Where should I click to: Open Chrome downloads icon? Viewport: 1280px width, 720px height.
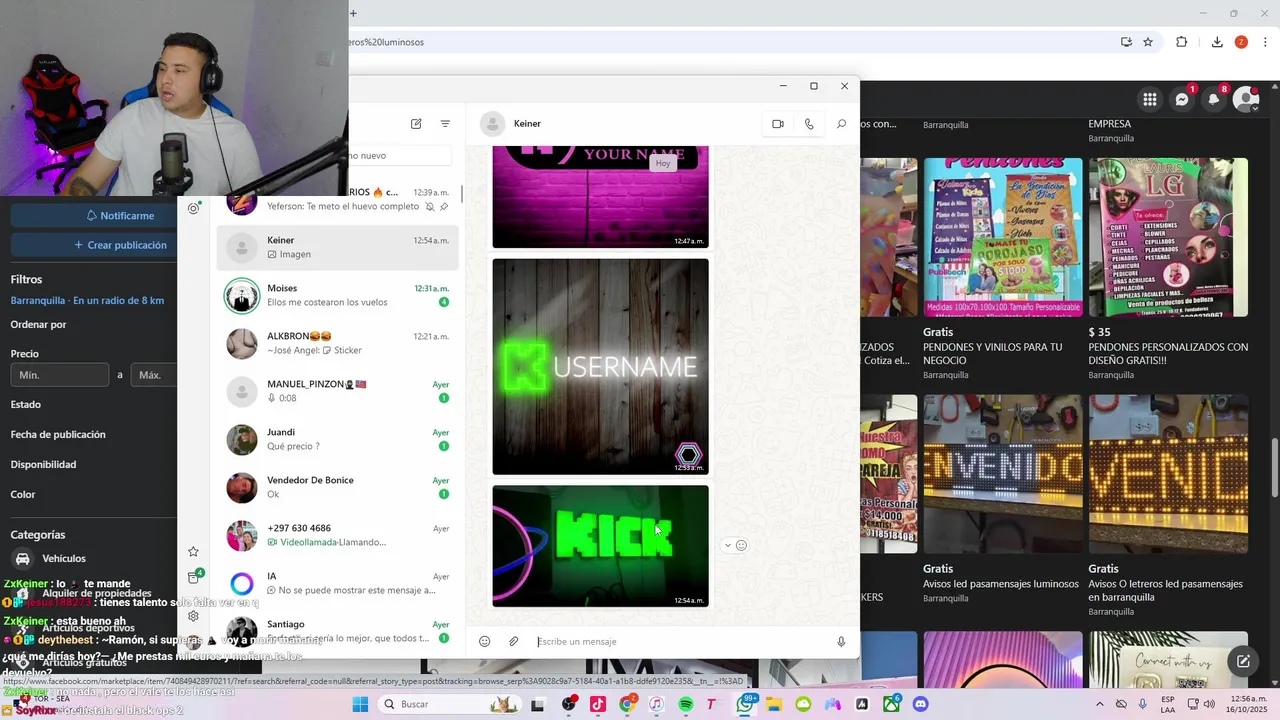click(1217, 42)
